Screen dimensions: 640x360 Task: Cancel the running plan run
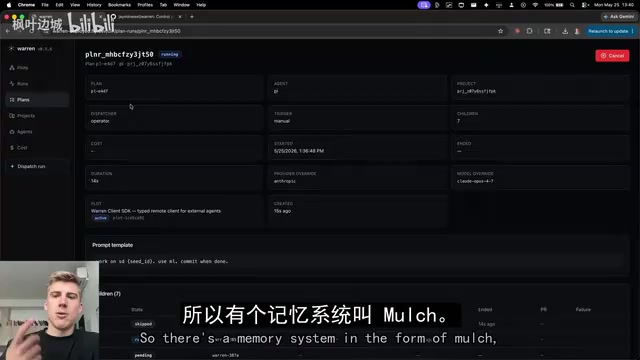point(612,56)
